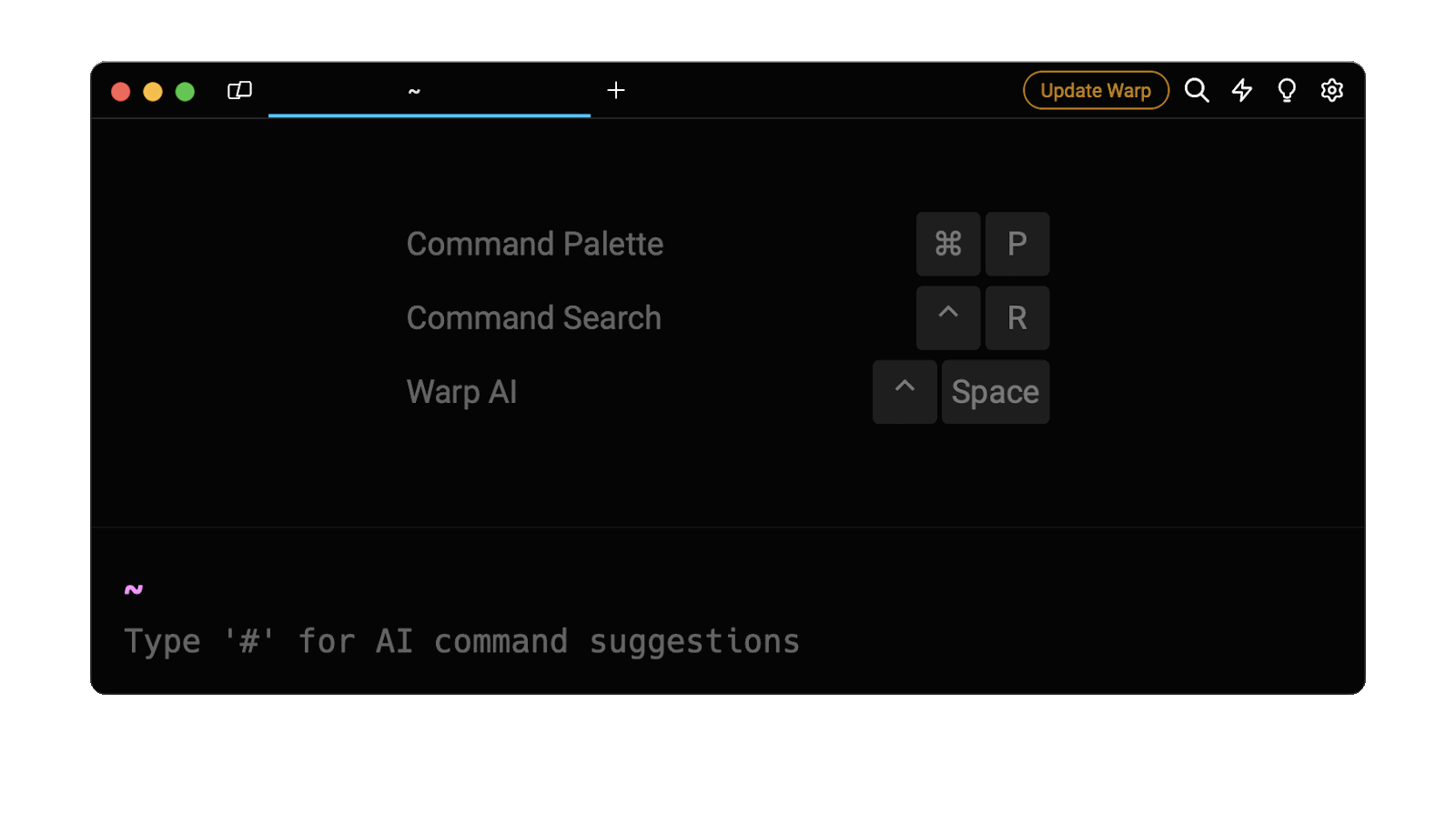
Task: Focus the AI command suggestions input
Action: [x=462, y=641]
